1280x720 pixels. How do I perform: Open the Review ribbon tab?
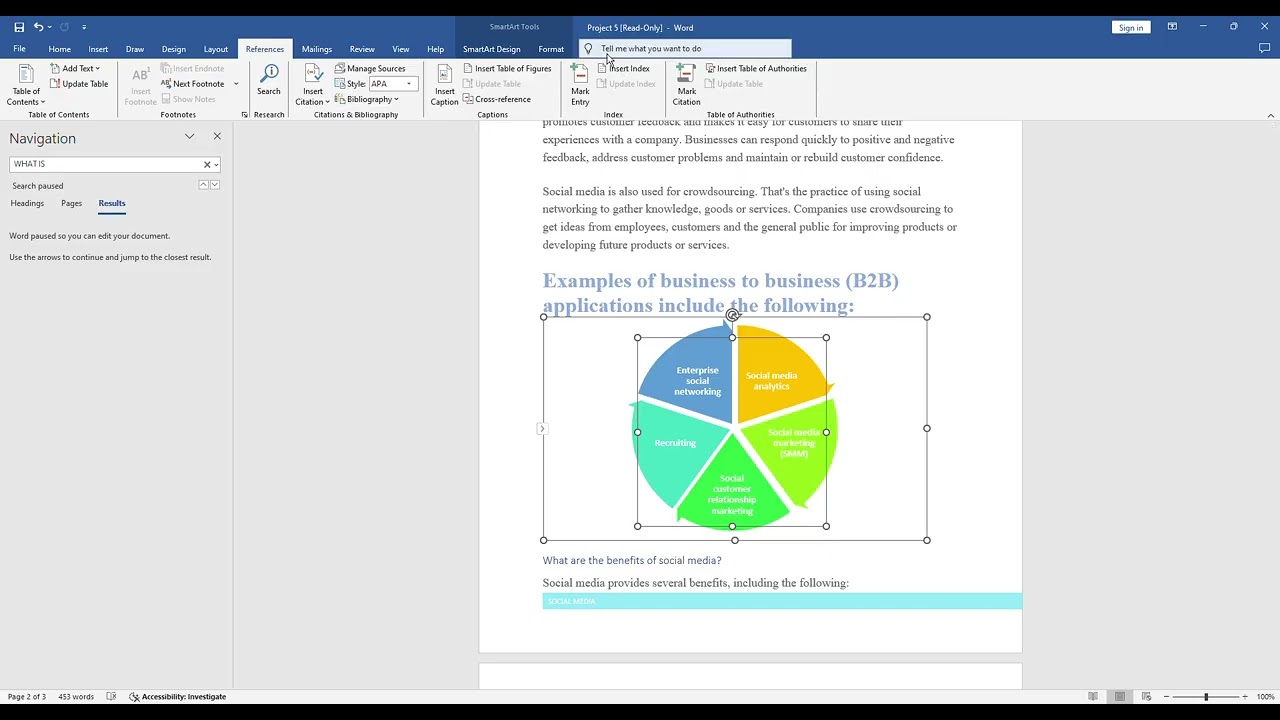click(x=362, y=49)
